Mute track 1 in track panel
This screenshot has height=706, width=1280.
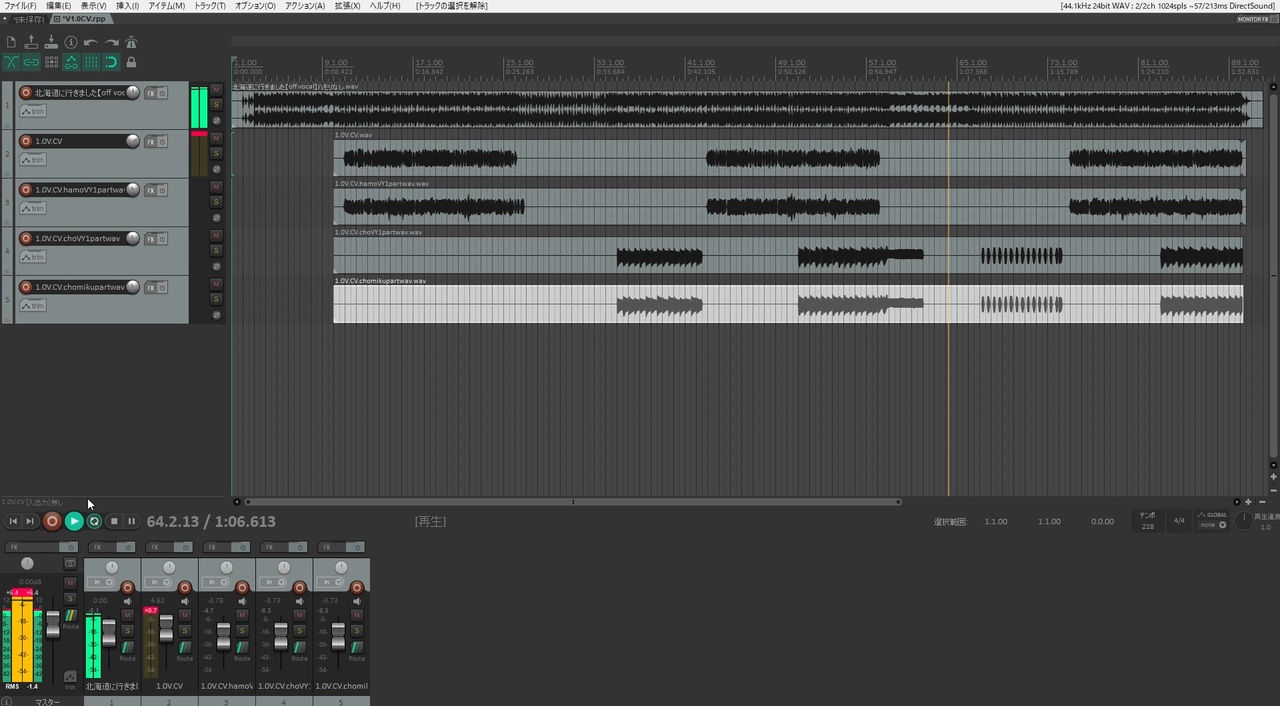[x=216, y=90]
